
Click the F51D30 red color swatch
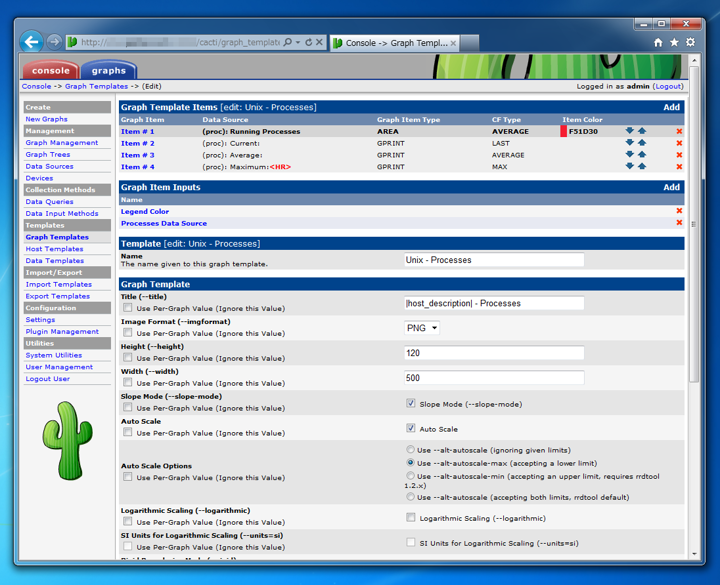pyautogui.click(x=563, y=131)
